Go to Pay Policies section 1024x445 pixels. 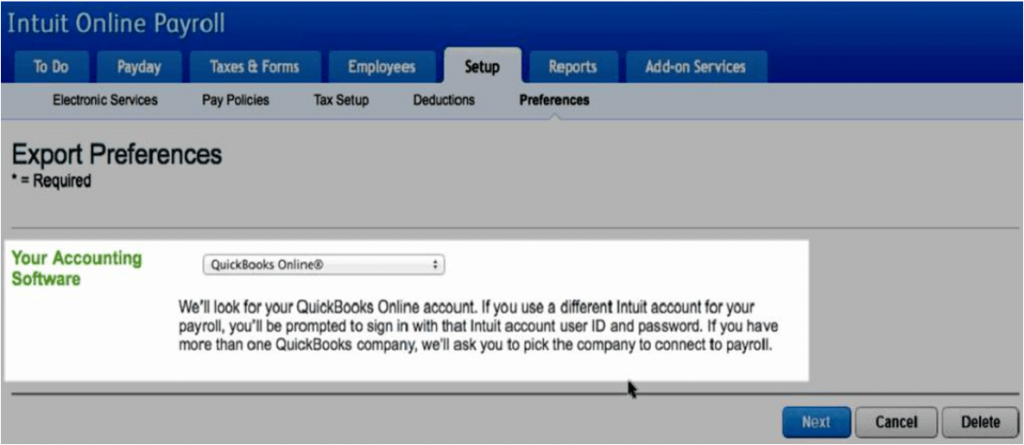point(236,101)
